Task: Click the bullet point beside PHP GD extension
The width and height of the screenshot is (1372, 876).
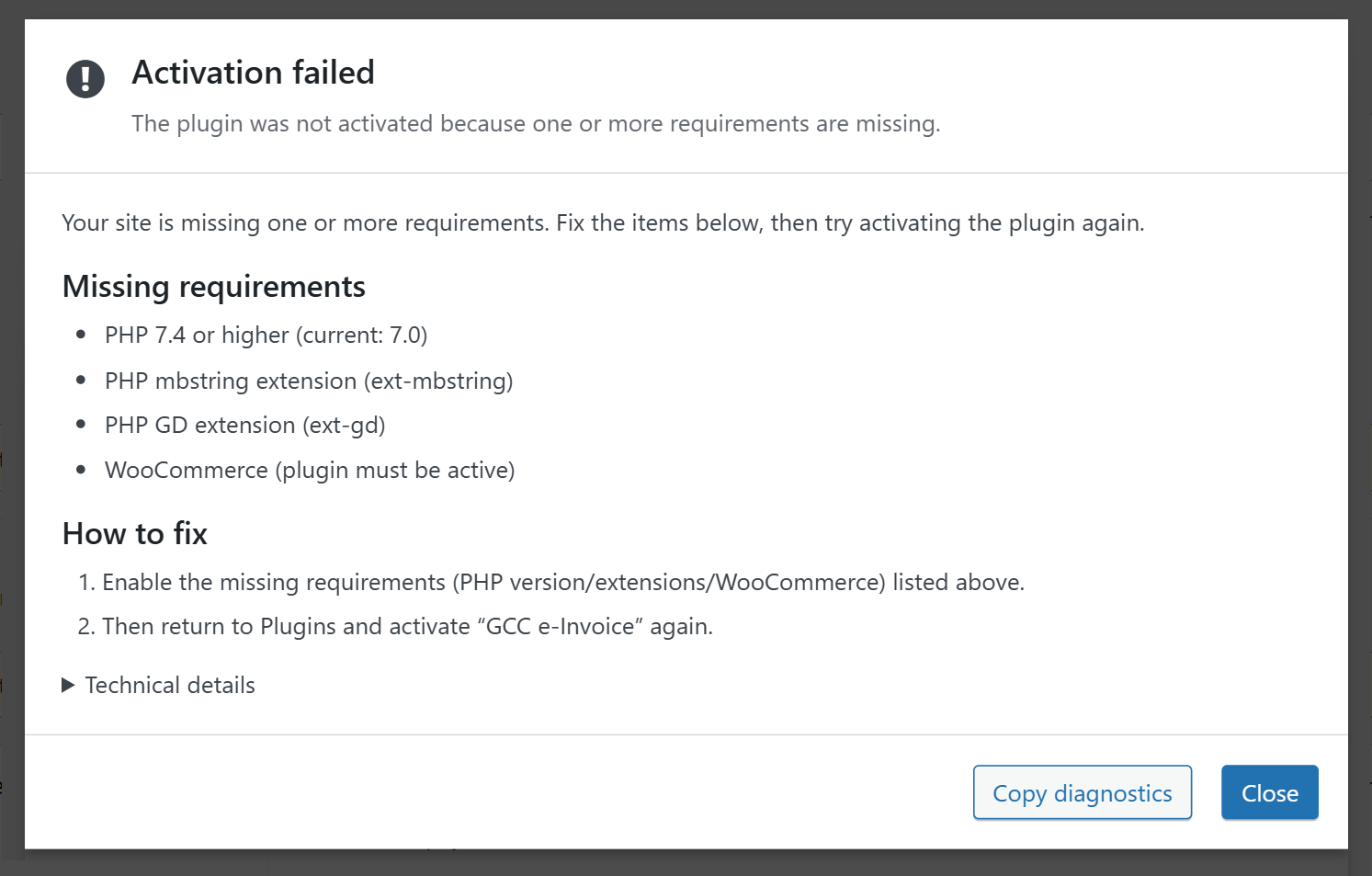Action: [x=81, y=424]
